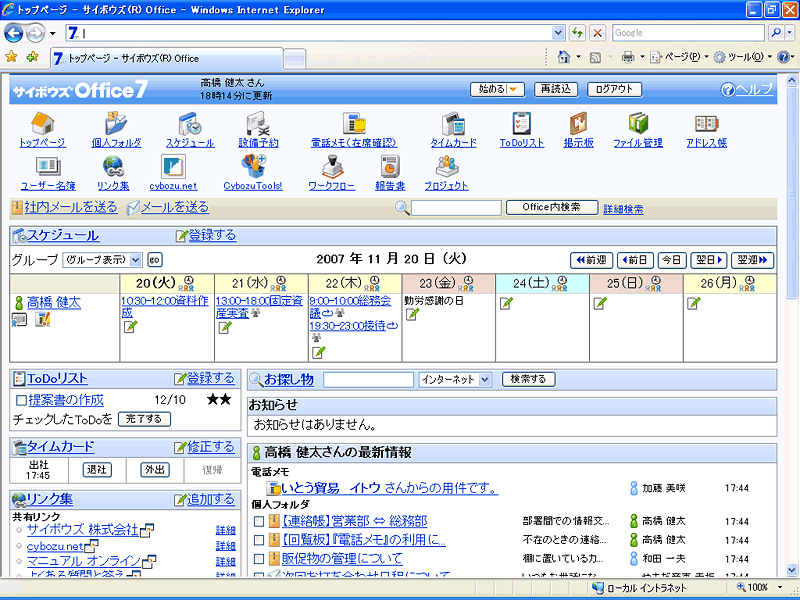Image resolution: width=800 pixels, height=600 pixels.
Task: Open the ツール(O) browser menu dropdown
Action: pyautogui.click(x=742, y=57)
